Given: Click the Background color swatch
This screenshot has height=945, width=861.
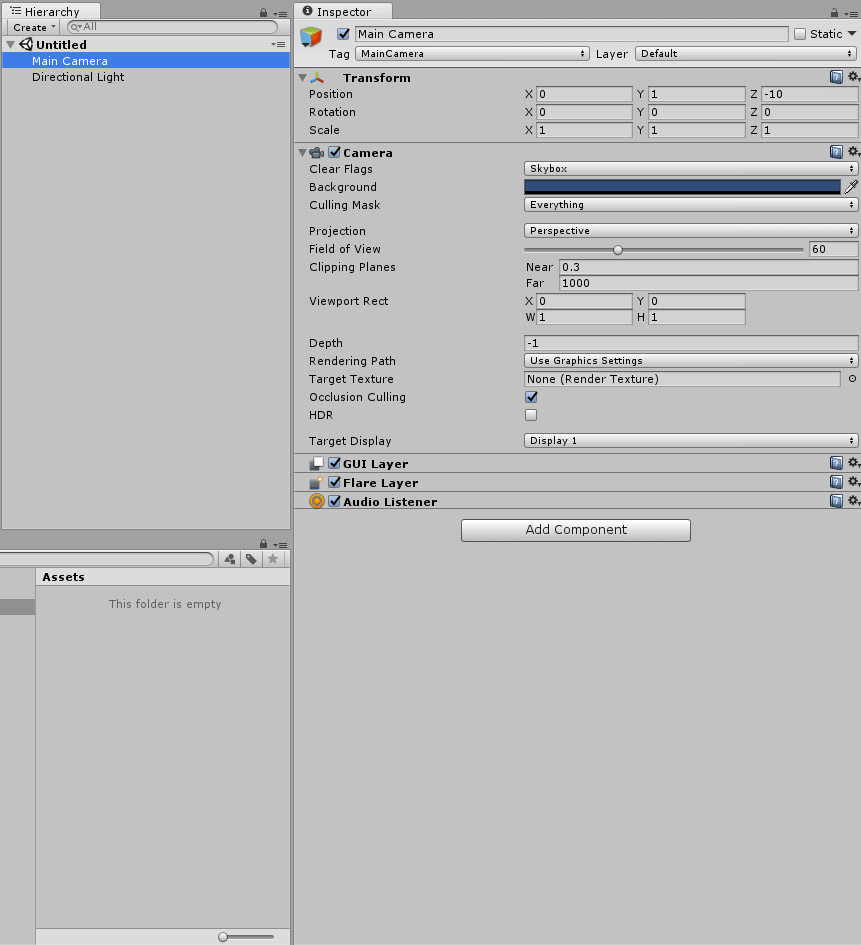Looking at the screenshot, I should [x=682, y=187].
